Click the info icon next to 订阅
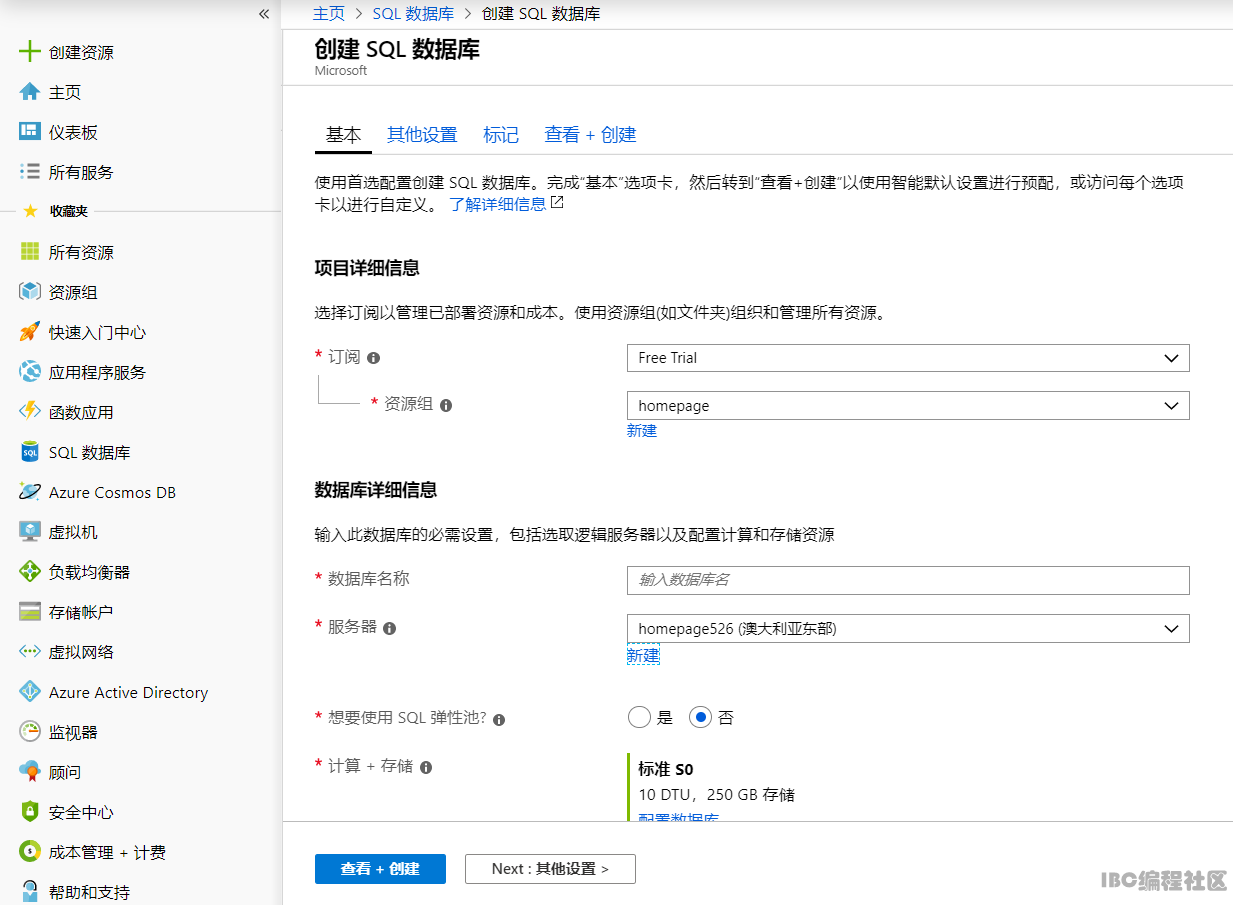The width and height of the screenshot is (1233, 905). (374, 358)
